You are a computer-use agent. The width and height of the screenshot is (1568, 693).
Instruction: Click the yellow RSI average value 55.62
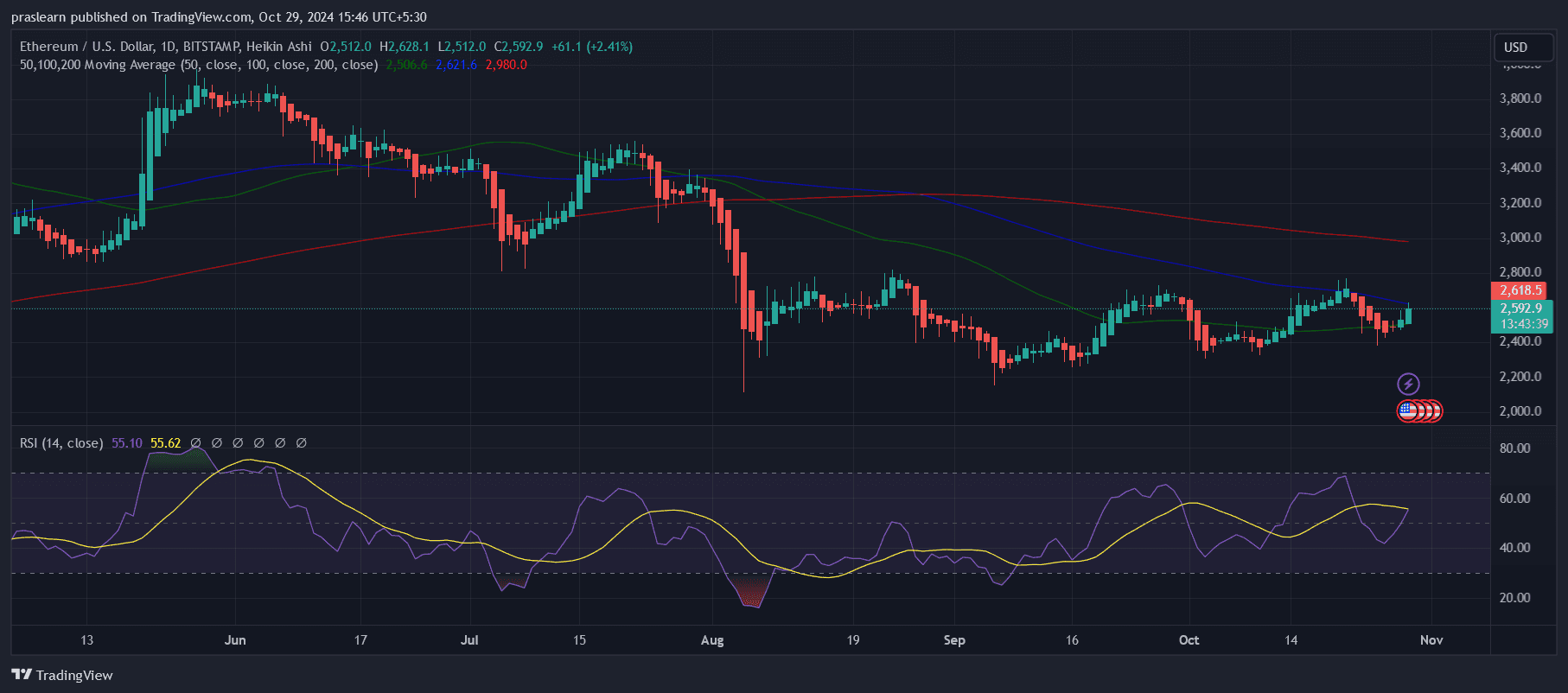[x=166, y=443]
